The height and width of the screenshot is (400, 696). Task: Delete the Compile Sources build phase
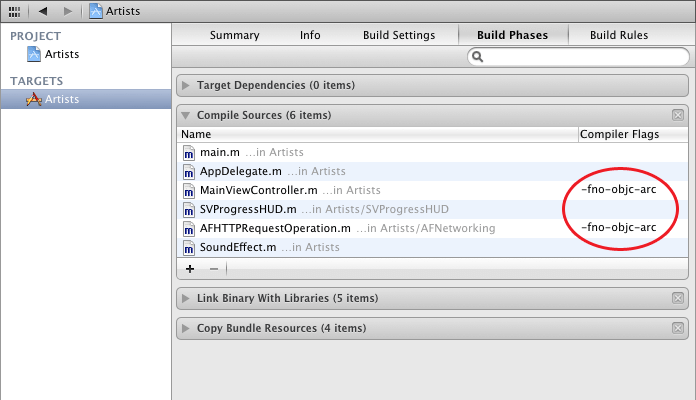678,115
